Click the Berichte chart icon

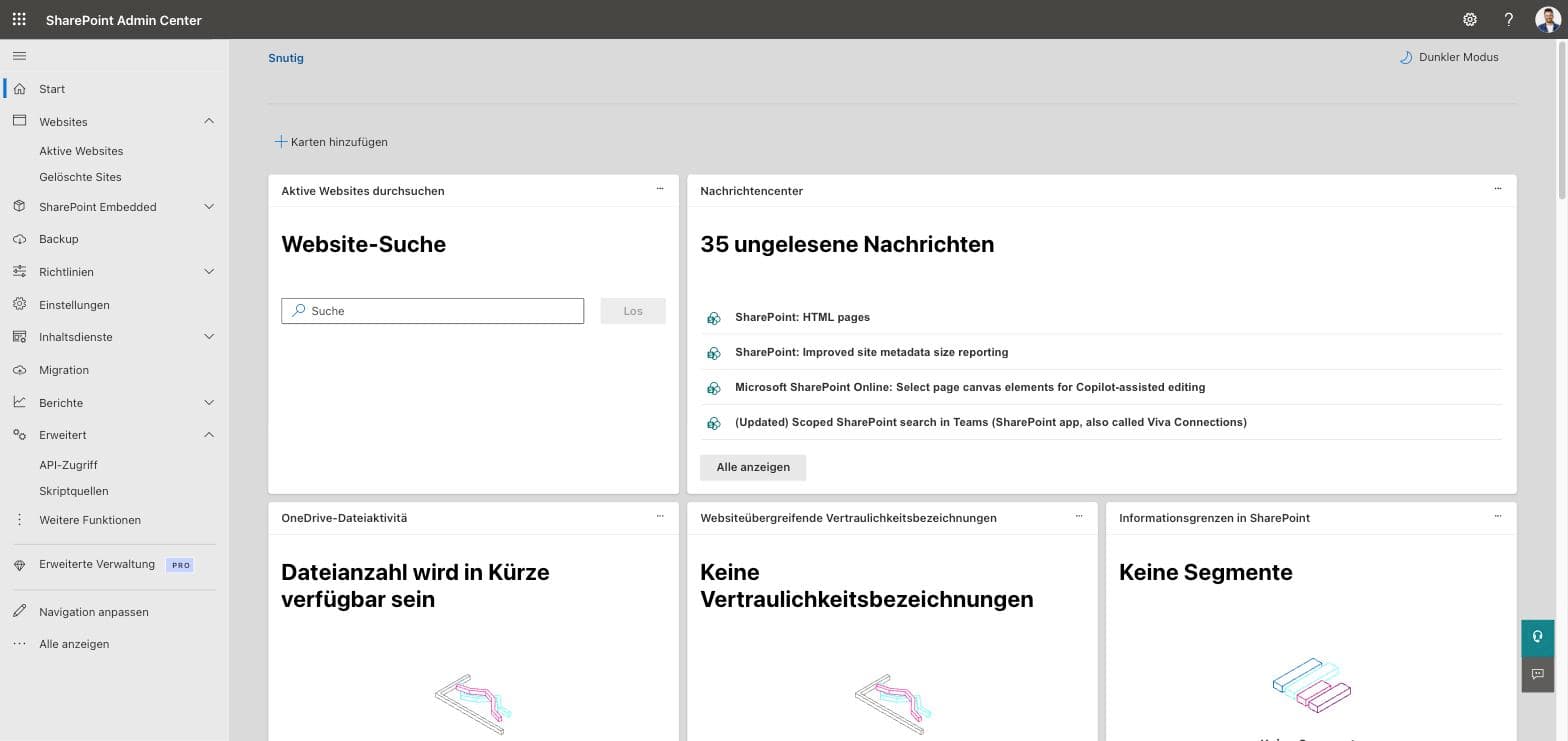coord(19,402)
